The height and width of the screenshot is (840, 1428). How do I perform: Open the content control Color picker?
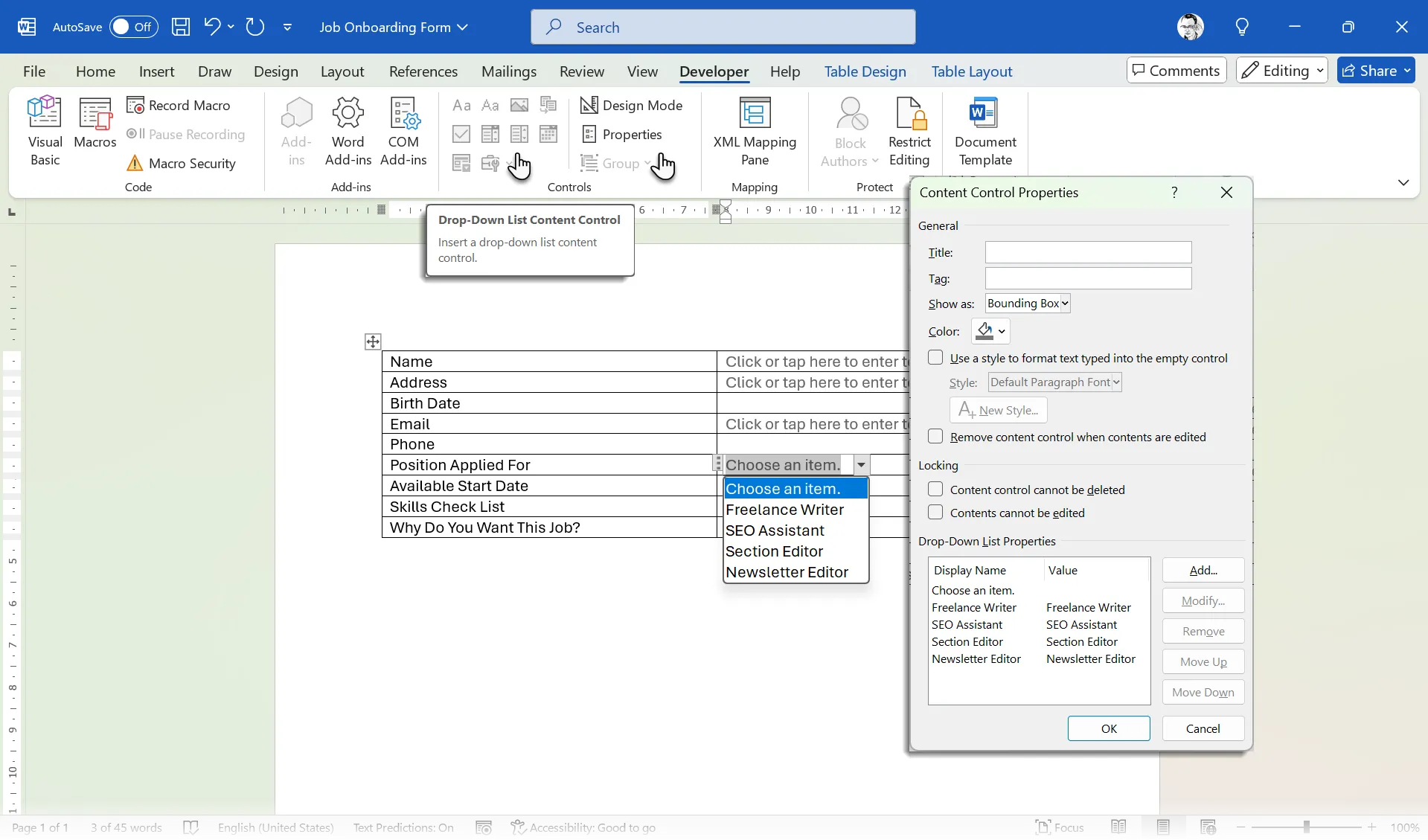click(x=990, y=331)
